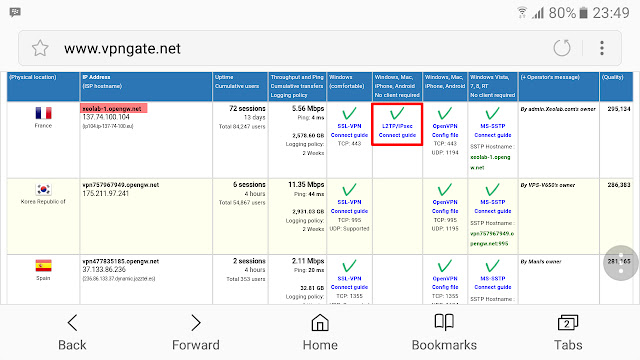
Task: Tap the 5.56 Mbps throughput value
Action: [x=308, y=109]
